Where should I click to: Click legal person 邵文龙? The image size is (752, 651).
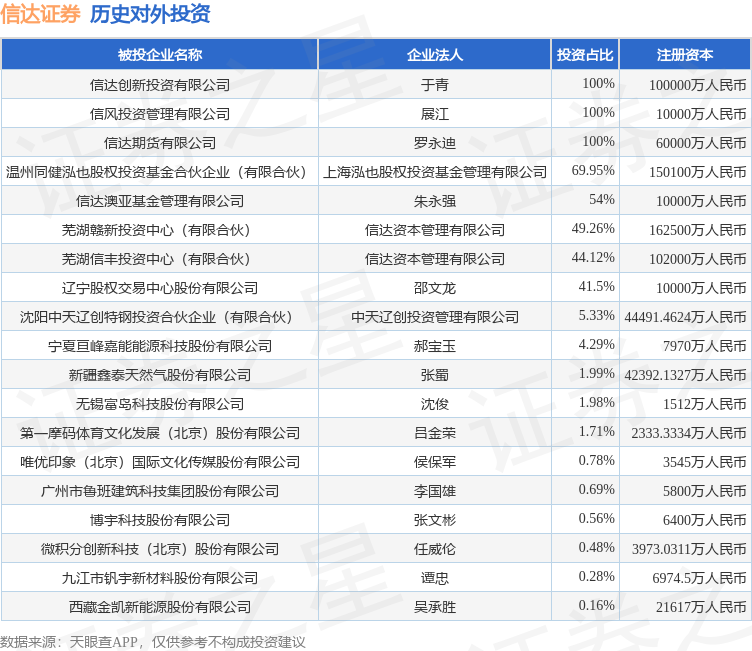[x=435, y=288]
